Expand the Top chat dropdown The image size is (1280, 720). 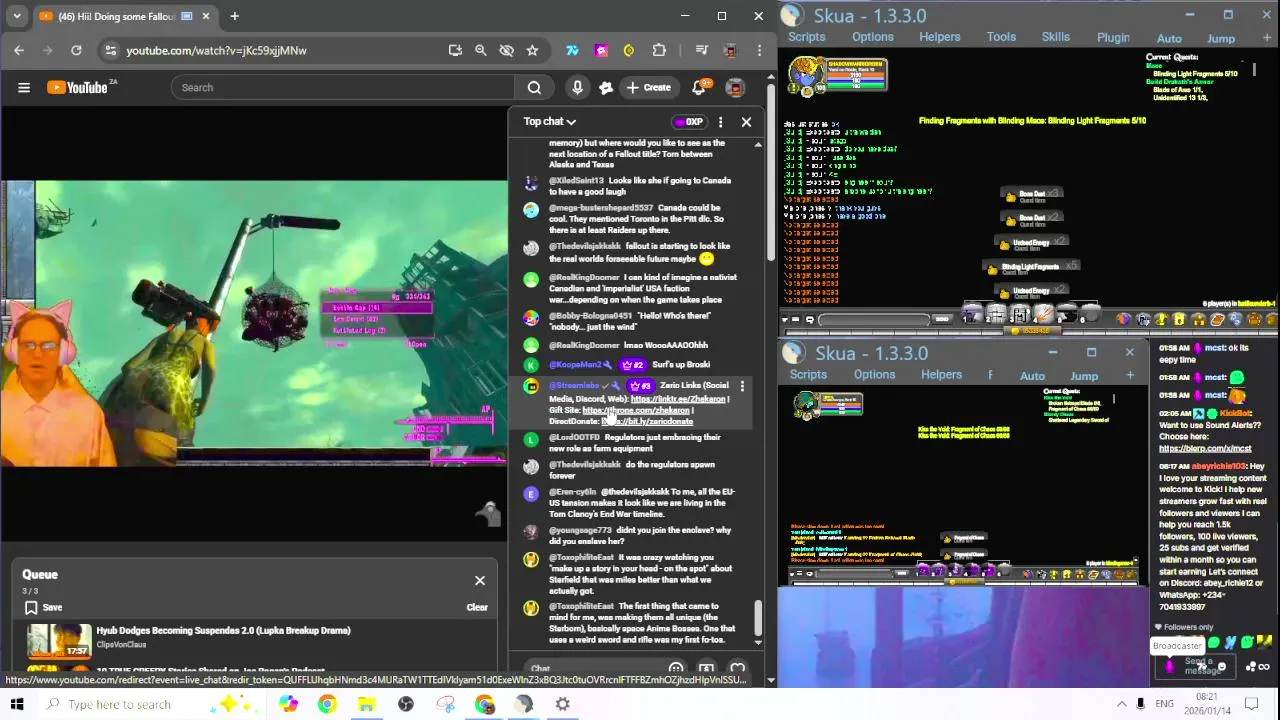[x=550, y=122]
